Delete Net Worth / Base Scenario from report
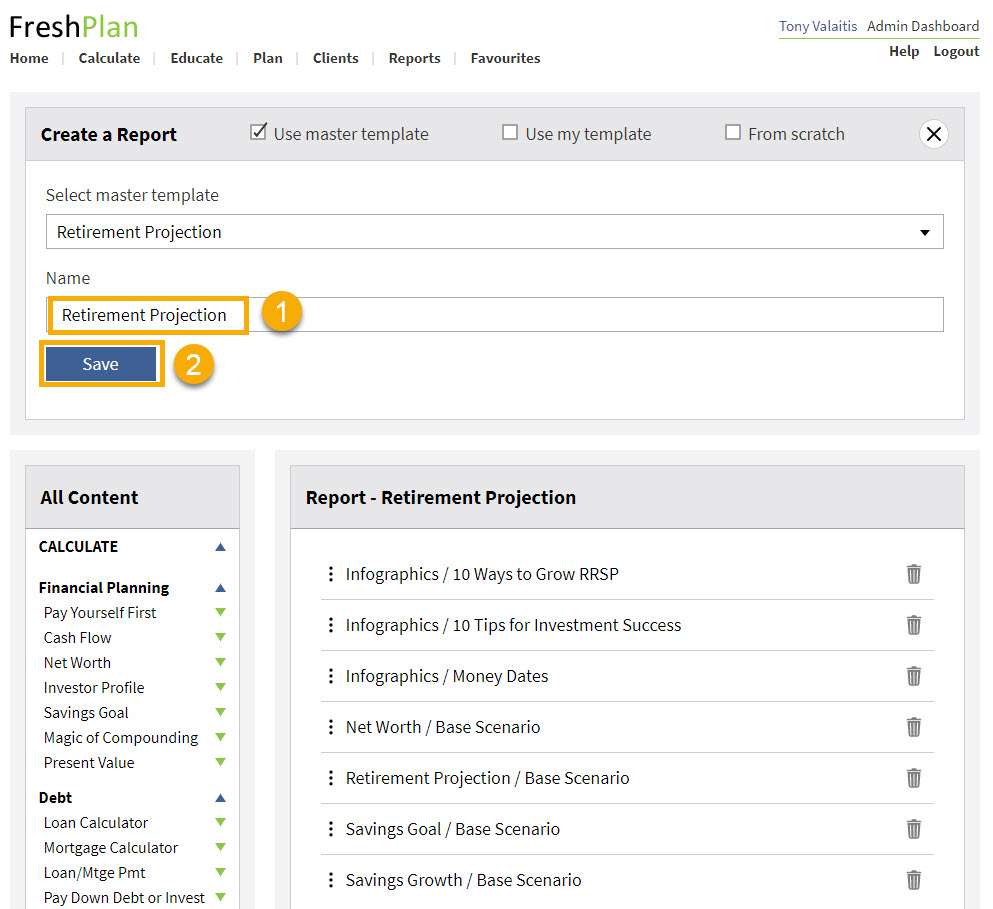 point(913,727)
